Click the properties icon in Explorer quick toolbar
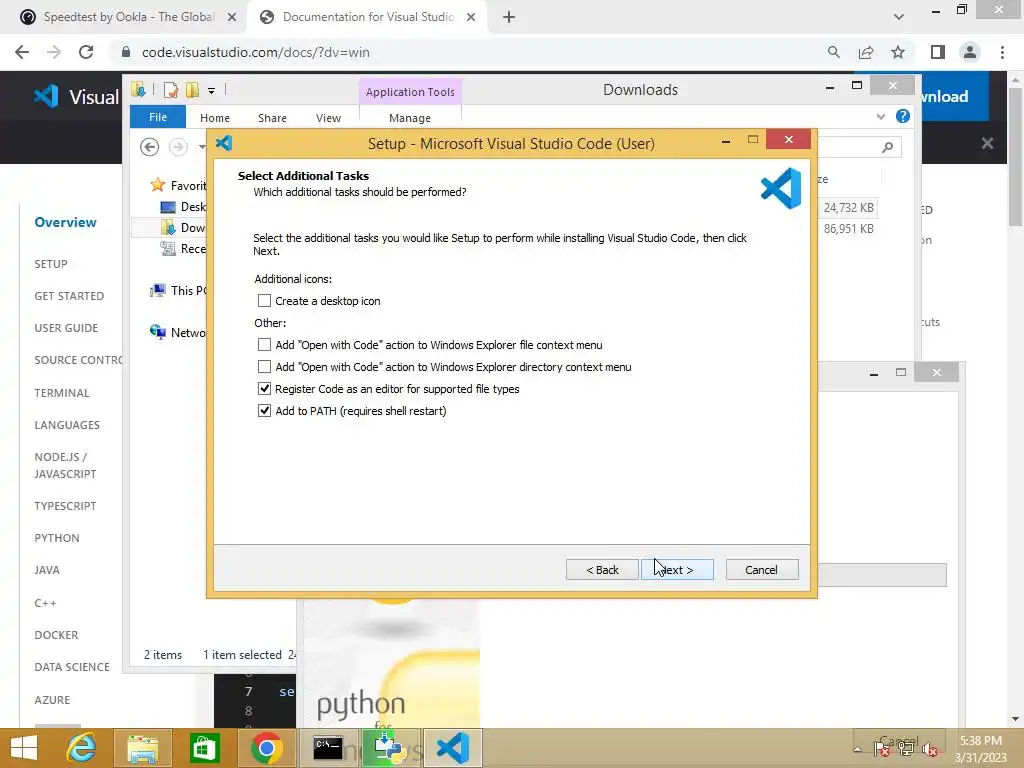Image resolution: width=1024 pixels, height=768 pixels. [171, 90]
